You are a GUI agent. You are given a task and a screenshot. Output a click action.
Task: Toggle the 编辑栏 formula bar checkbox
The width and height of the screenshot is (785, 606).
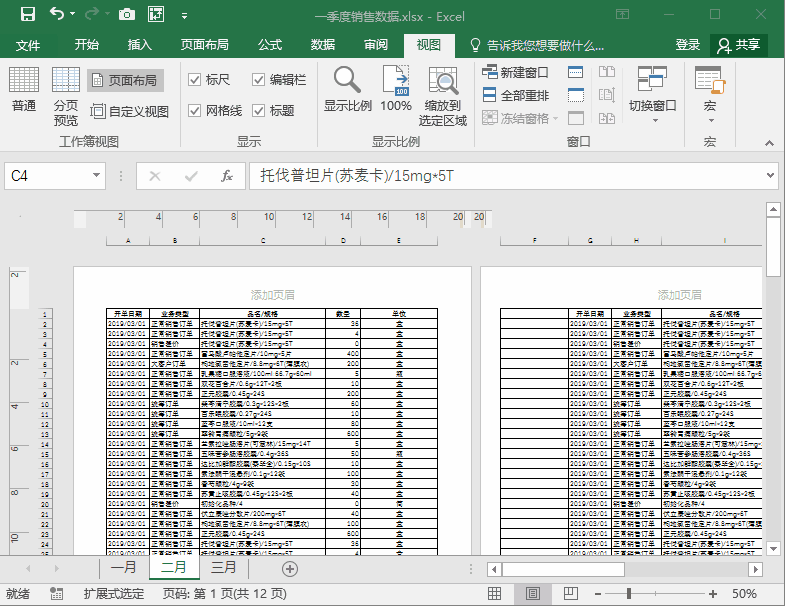[x=259, y=80]
